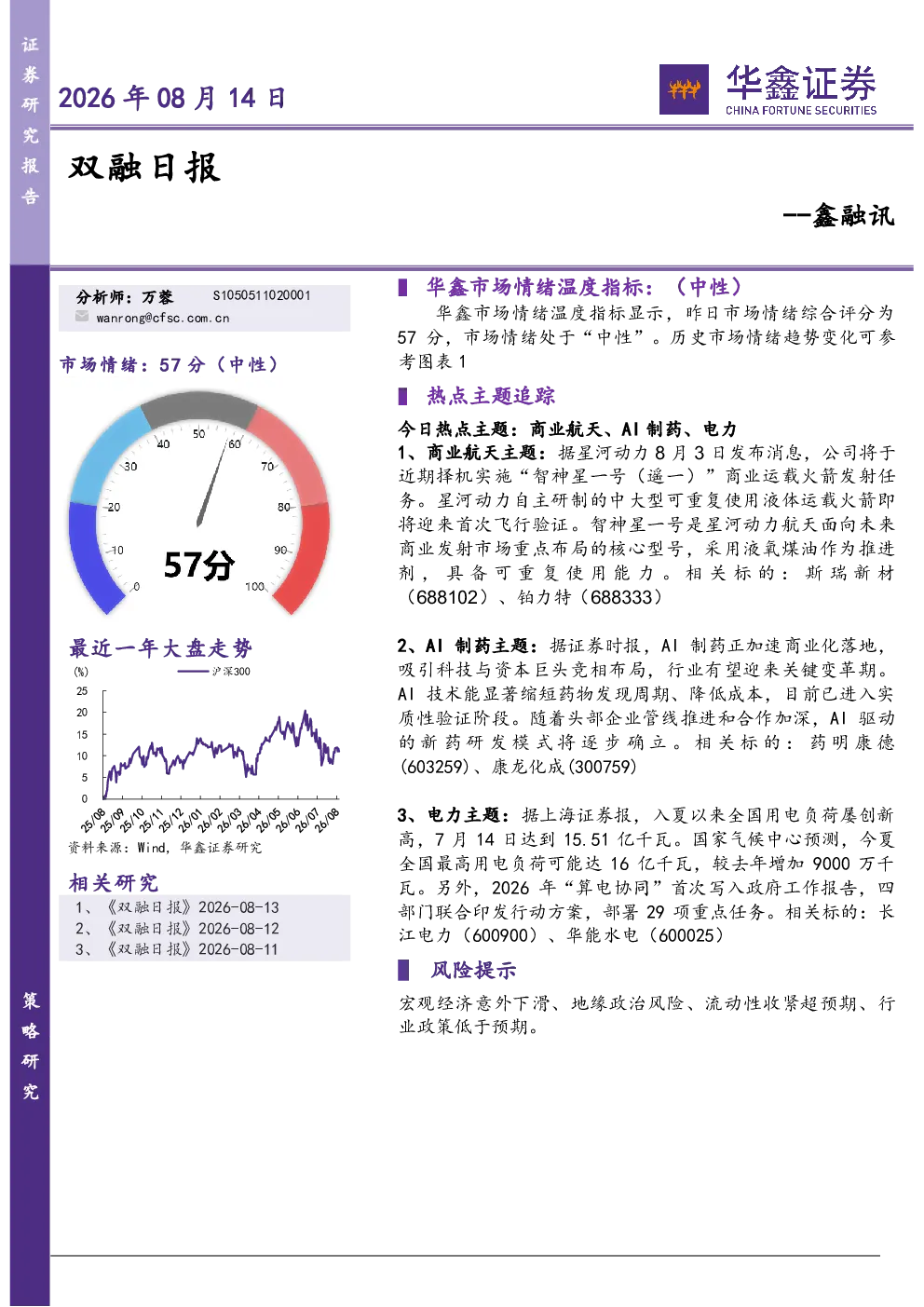Image resolution: width=924 pixels, height=1307 pixels.
Task: Click the envelope icon beside the analyst email
Action: pos(82,317)
